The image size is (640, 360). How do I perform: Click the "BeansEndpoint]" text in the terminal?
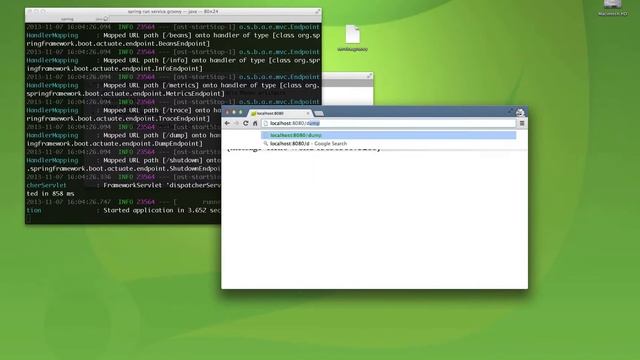[184, 44]
